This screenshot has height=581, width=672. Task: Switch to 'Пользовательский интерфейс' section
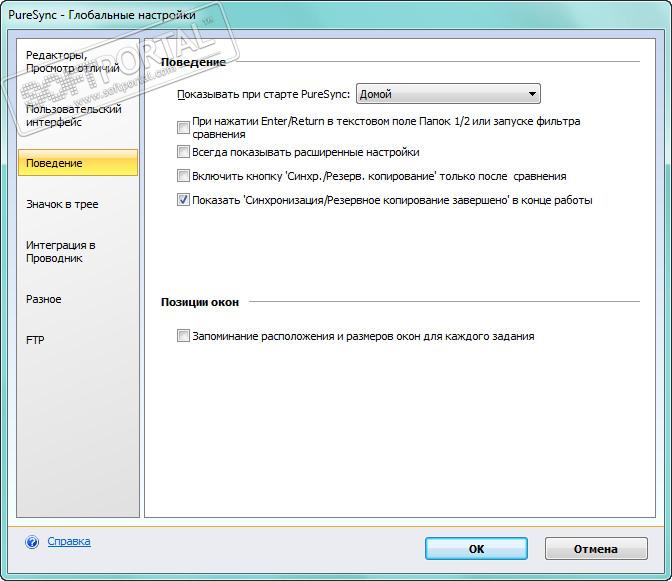pyautogui.click(x=74, y=115)
